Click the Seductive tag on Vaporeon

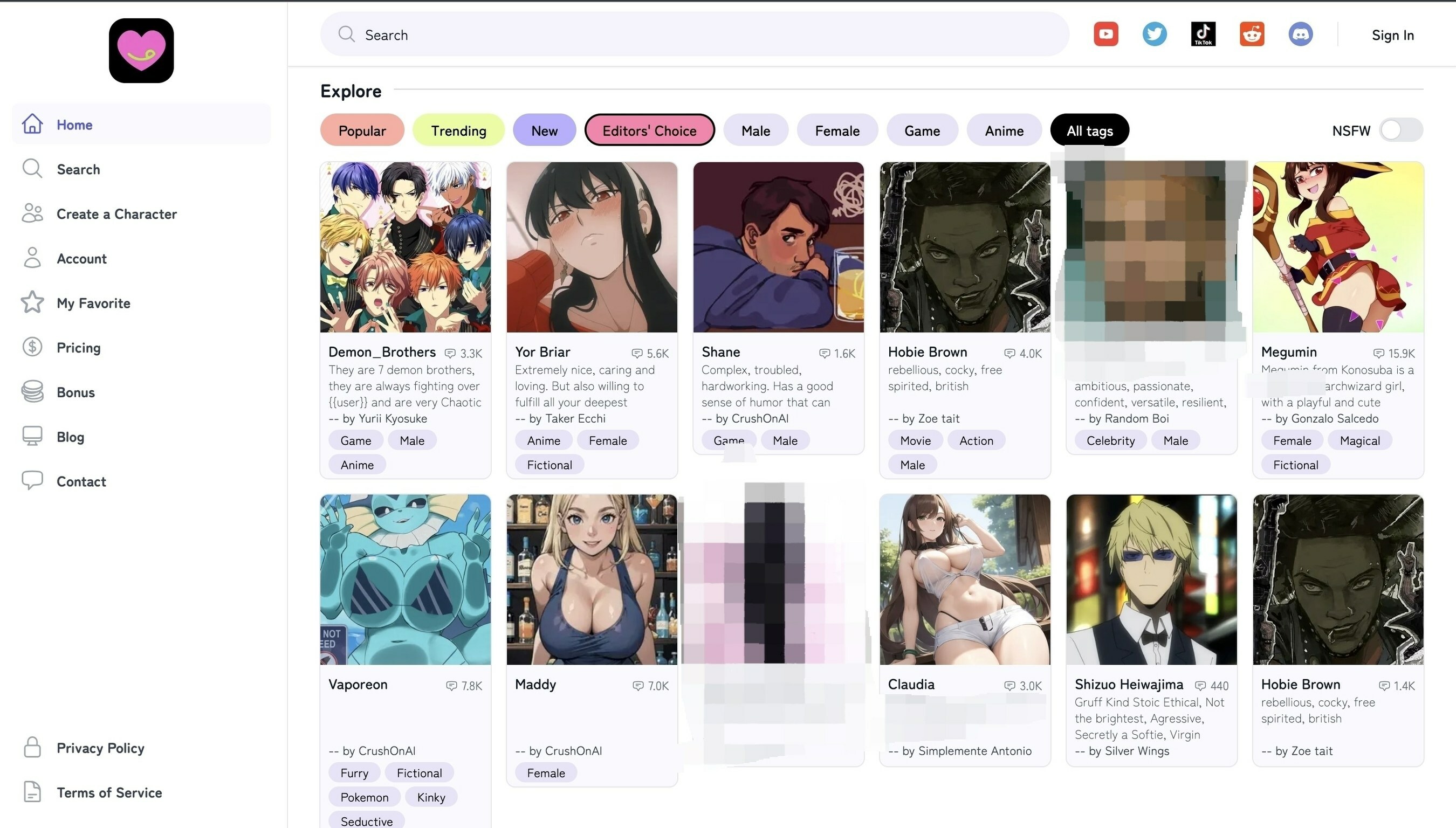(367, 820)
